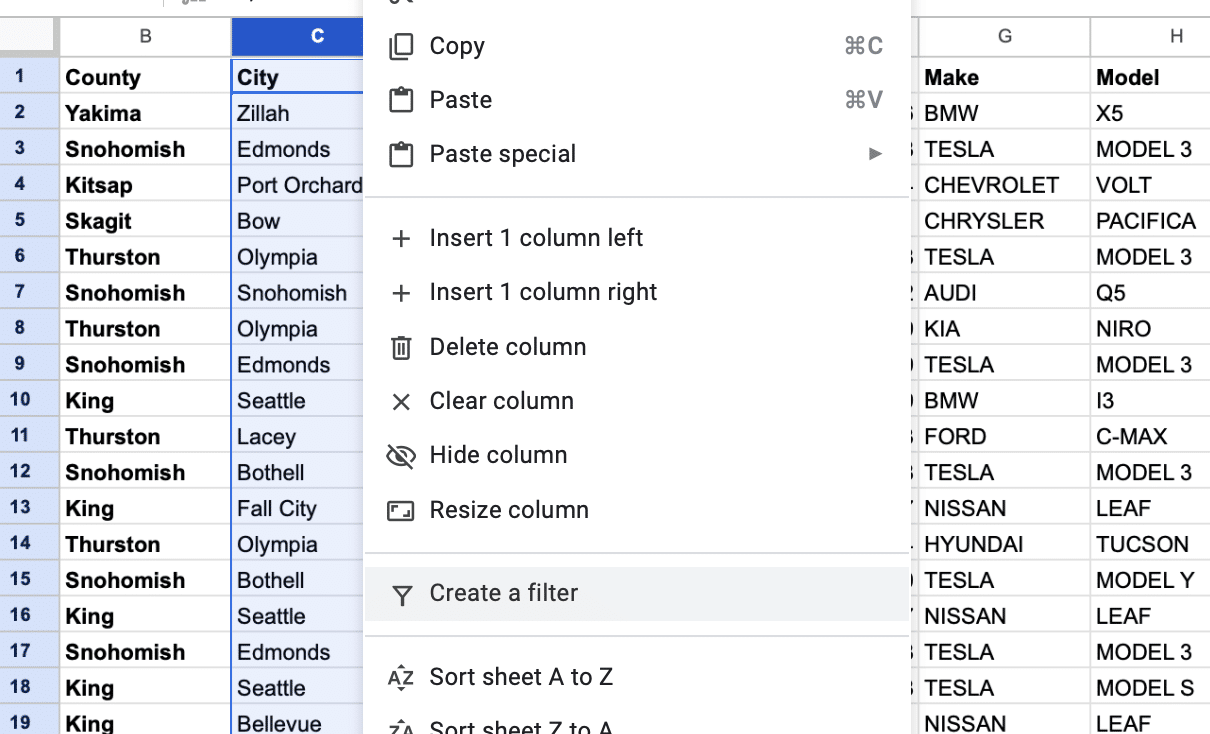Click the Paste clipboard icon
The width and height of the screenshot is (1210, 734).
[x=401, y=100]
